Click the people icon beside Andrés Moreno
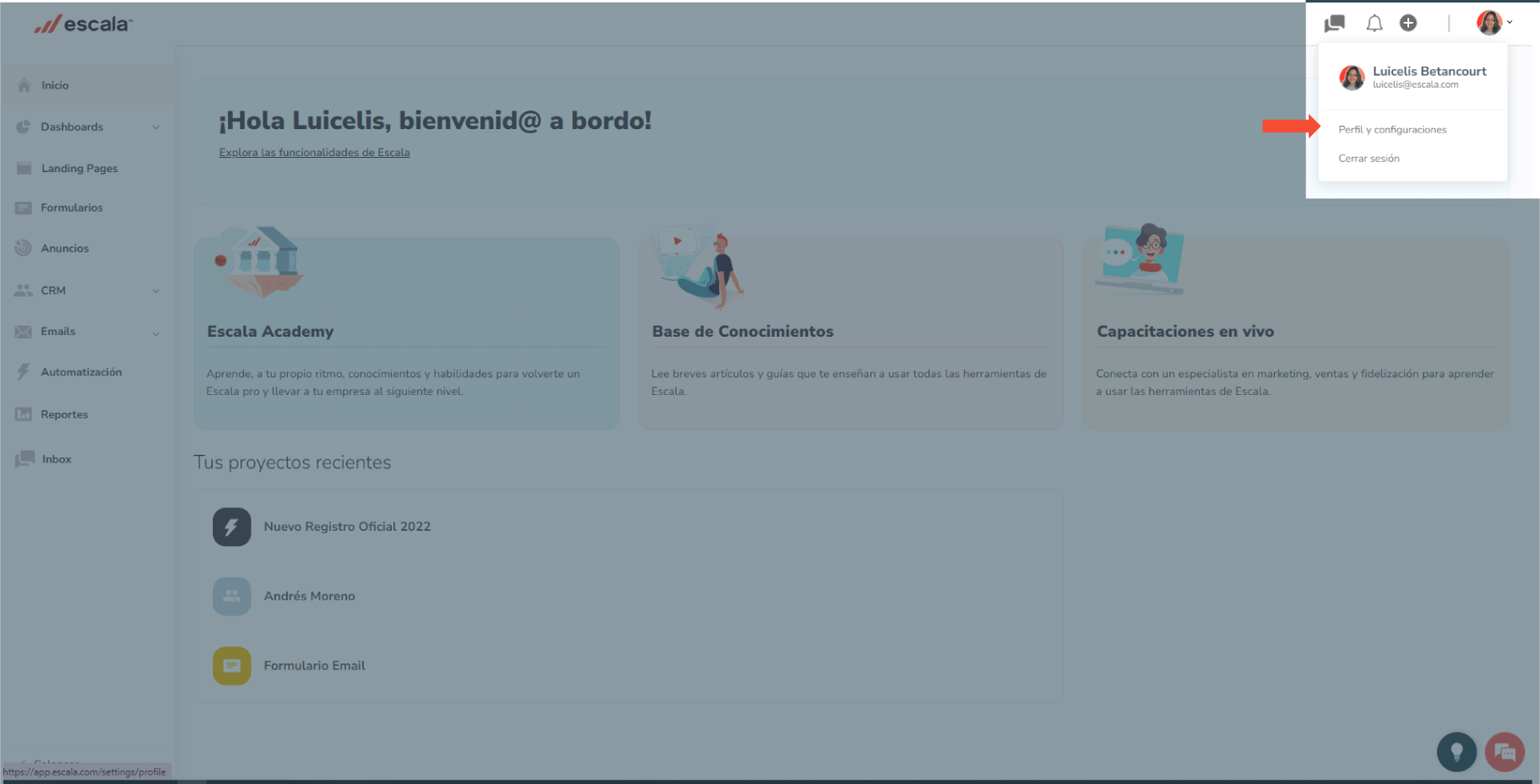The width and height of the screenshot is (1540, 784). [231, 597]
